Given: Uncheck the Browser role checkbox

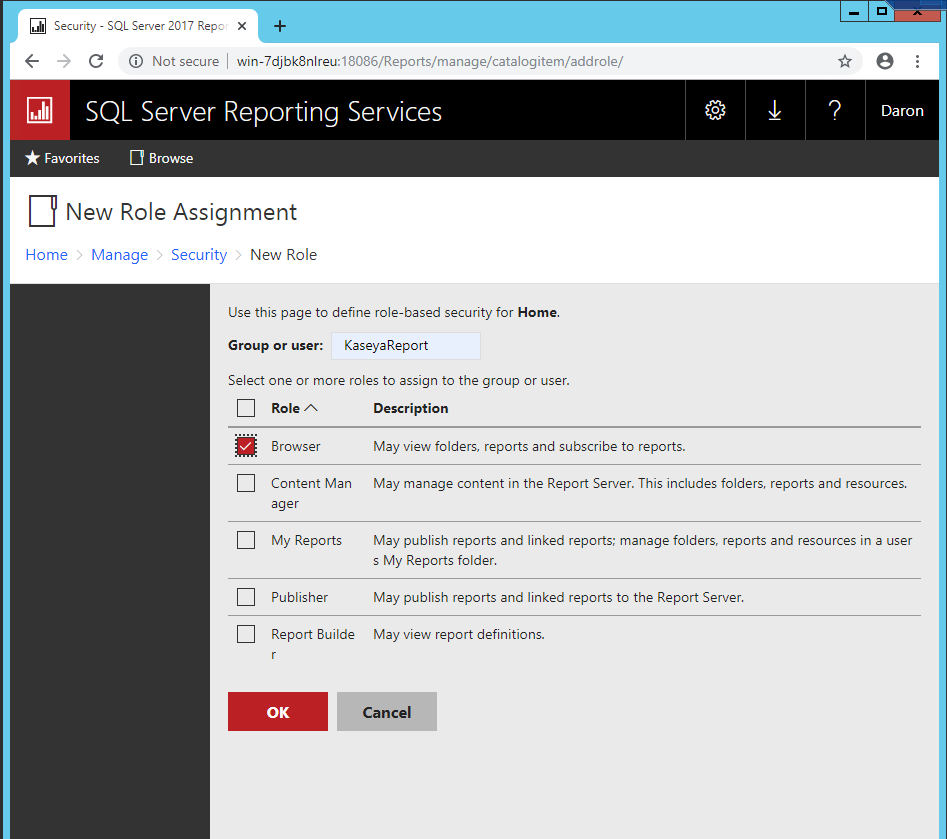Looking at the screenshot, I should 246,446.
